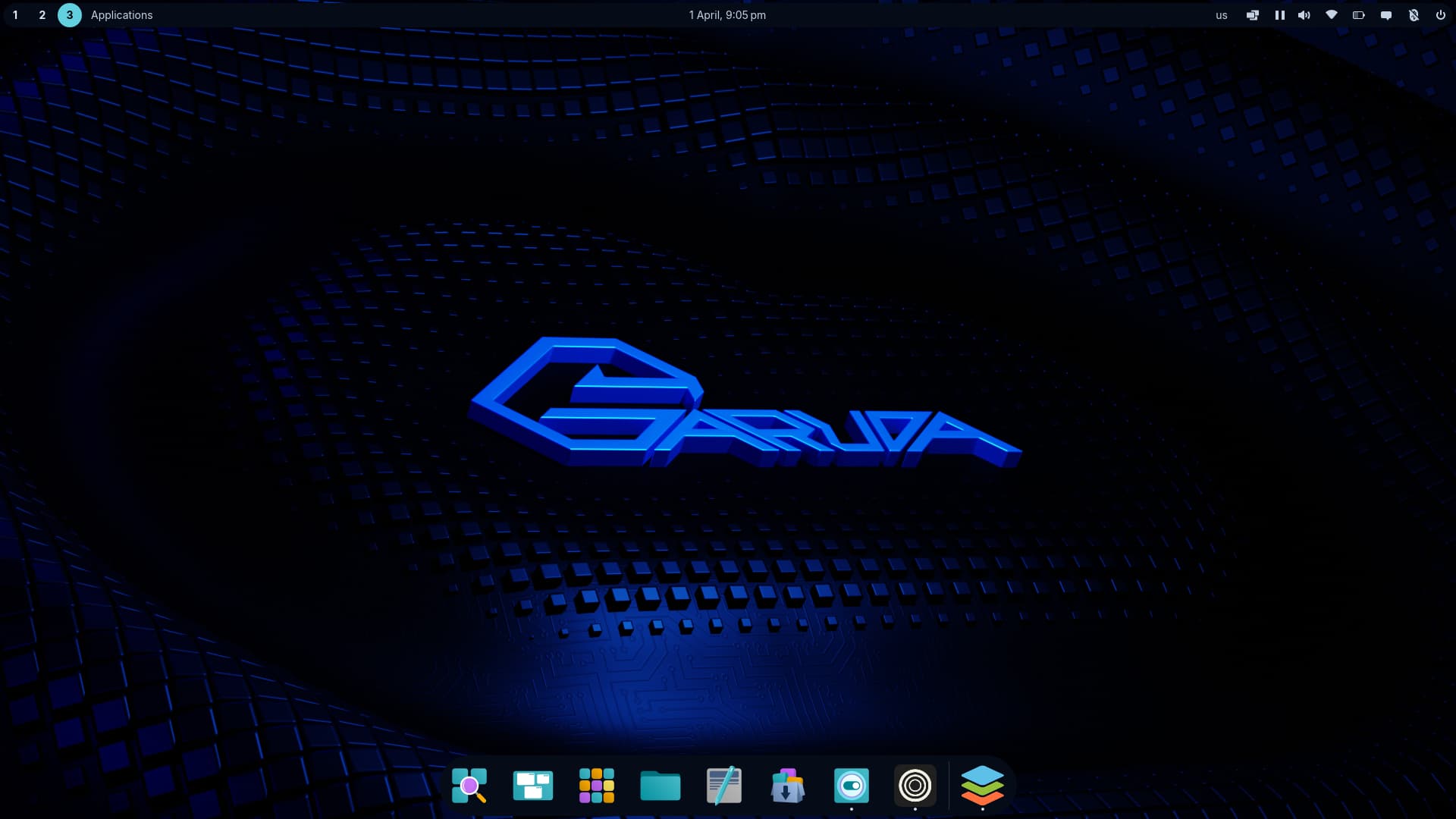The width and height of the screenshot is (1456, 819).
Task: Select the active workspace 3
Action: (x=70, y=15)
